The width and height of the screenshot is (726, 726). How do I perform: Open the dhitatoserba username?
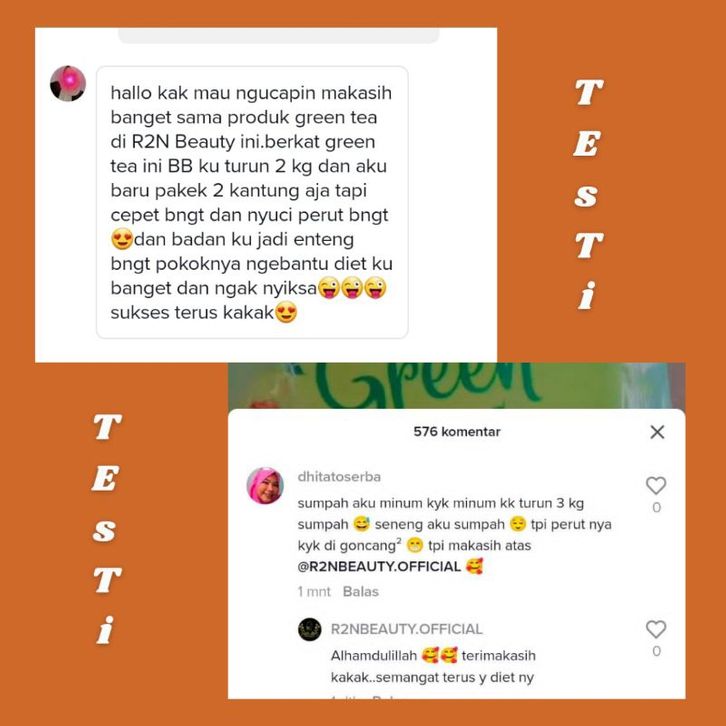tap(339, 476)
